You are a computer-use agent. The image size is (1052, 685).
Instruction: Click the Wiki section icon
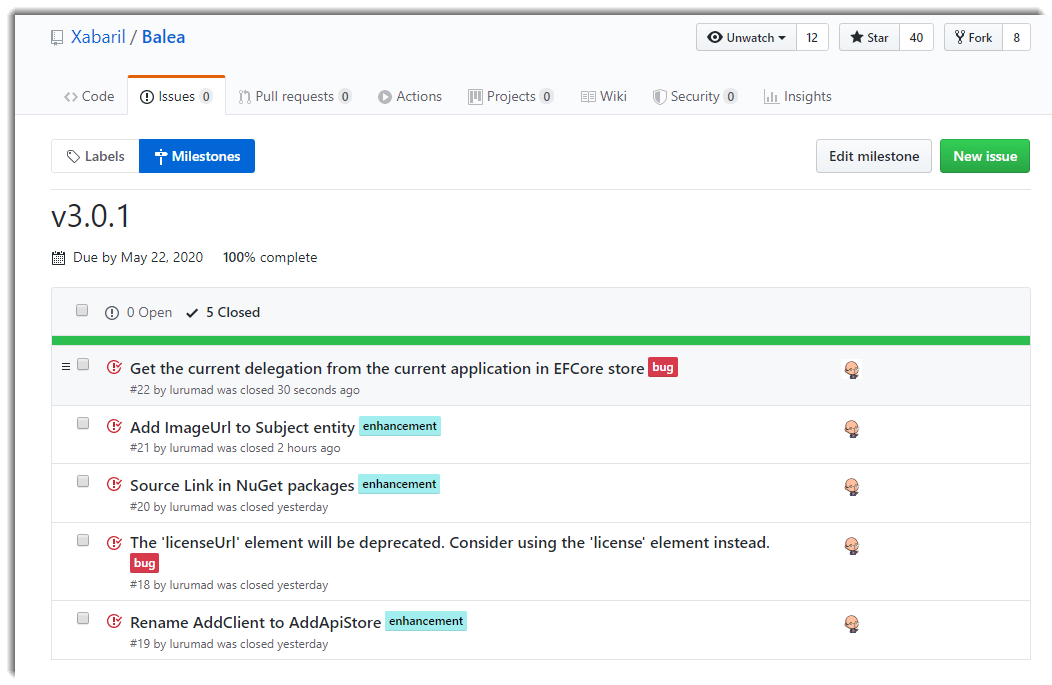click(588, 96)
